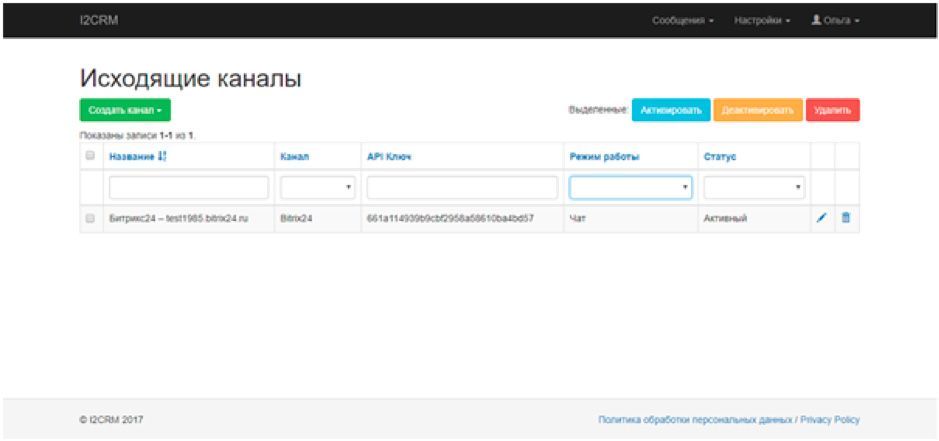Click the API Ключ filter input
The image size is (939, 441).
(x=462, y=187)
